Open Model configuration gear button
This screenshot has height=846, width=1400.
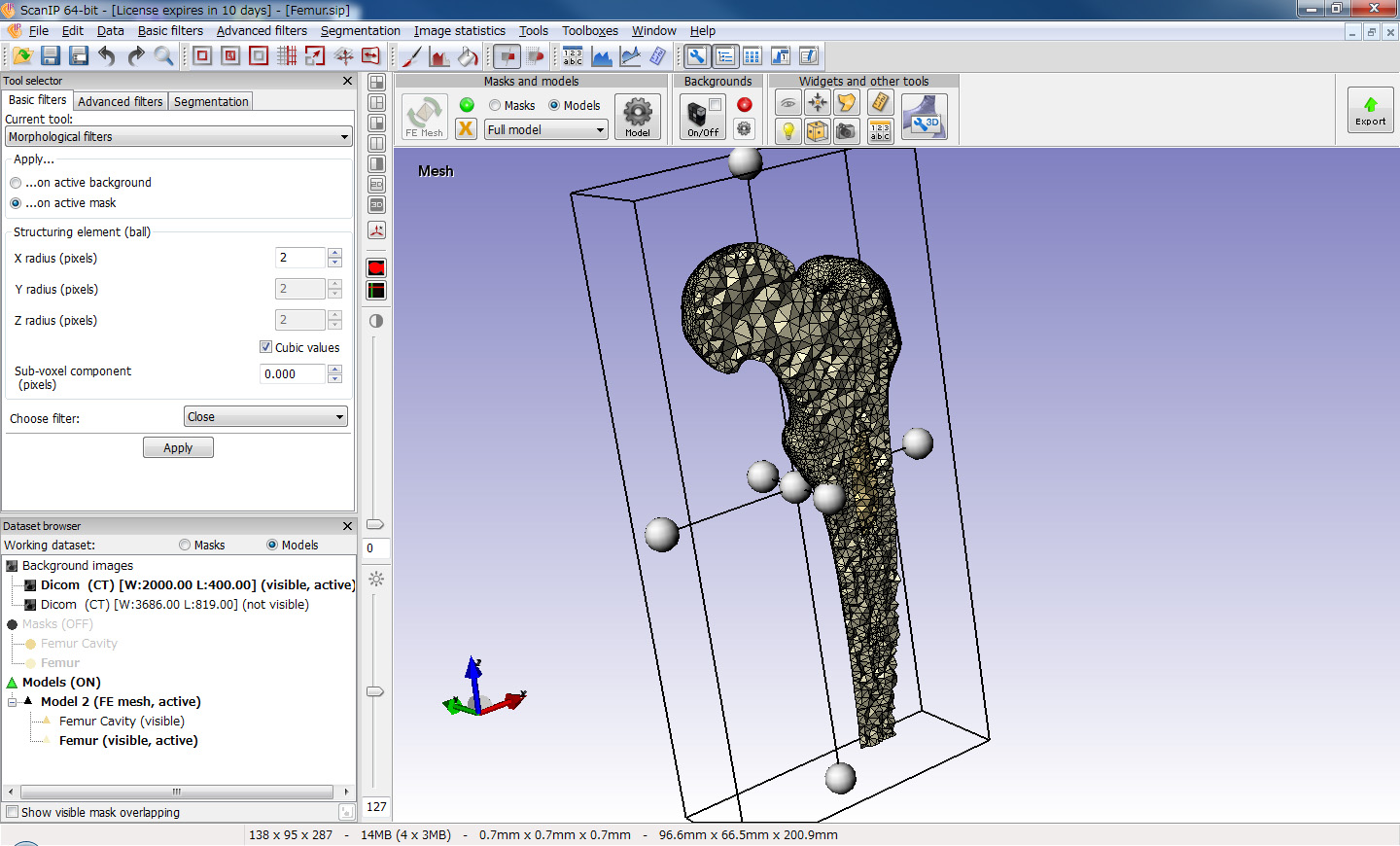(638, 117)
